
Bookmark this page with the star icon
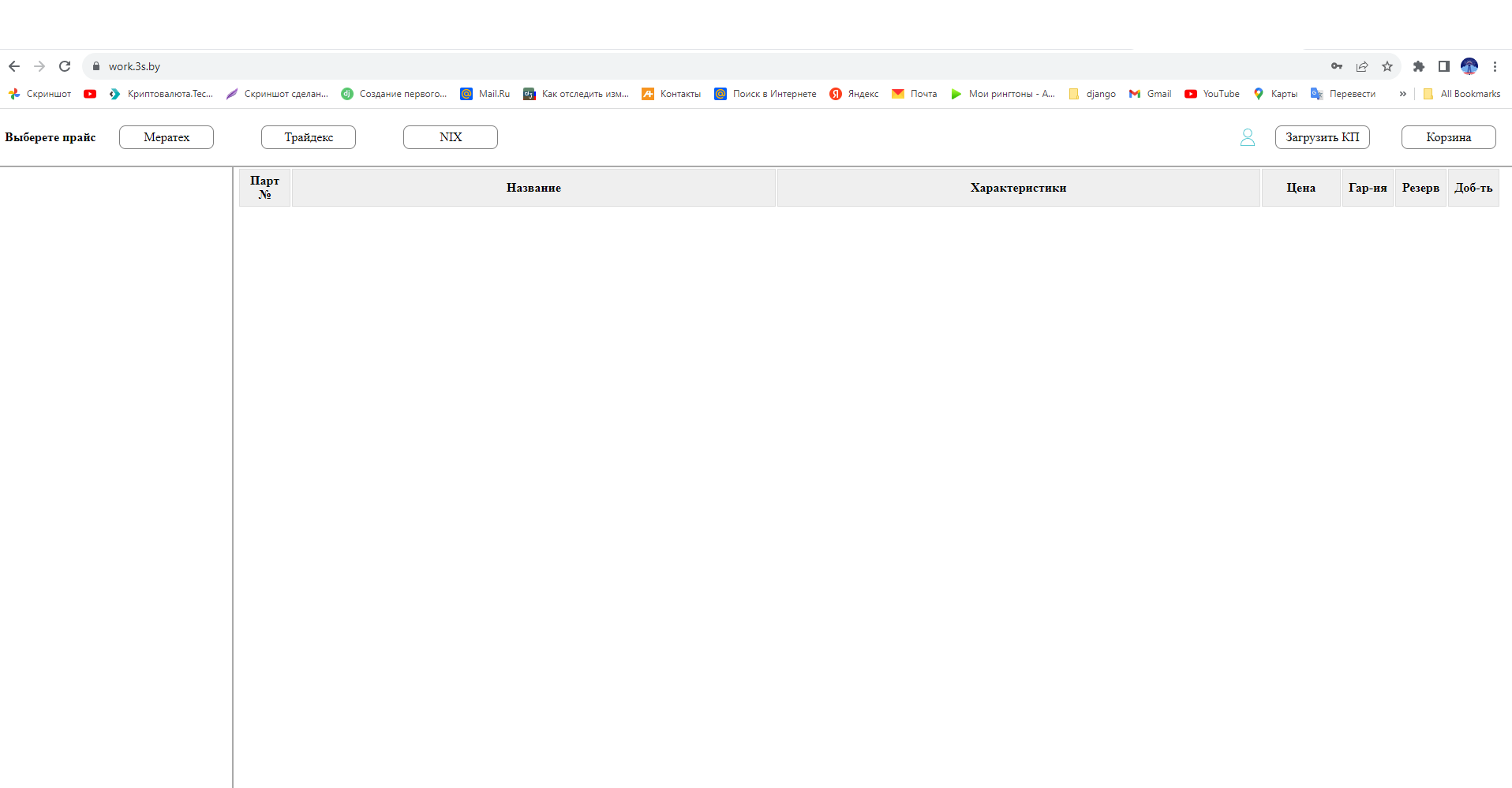[1387, 66]
